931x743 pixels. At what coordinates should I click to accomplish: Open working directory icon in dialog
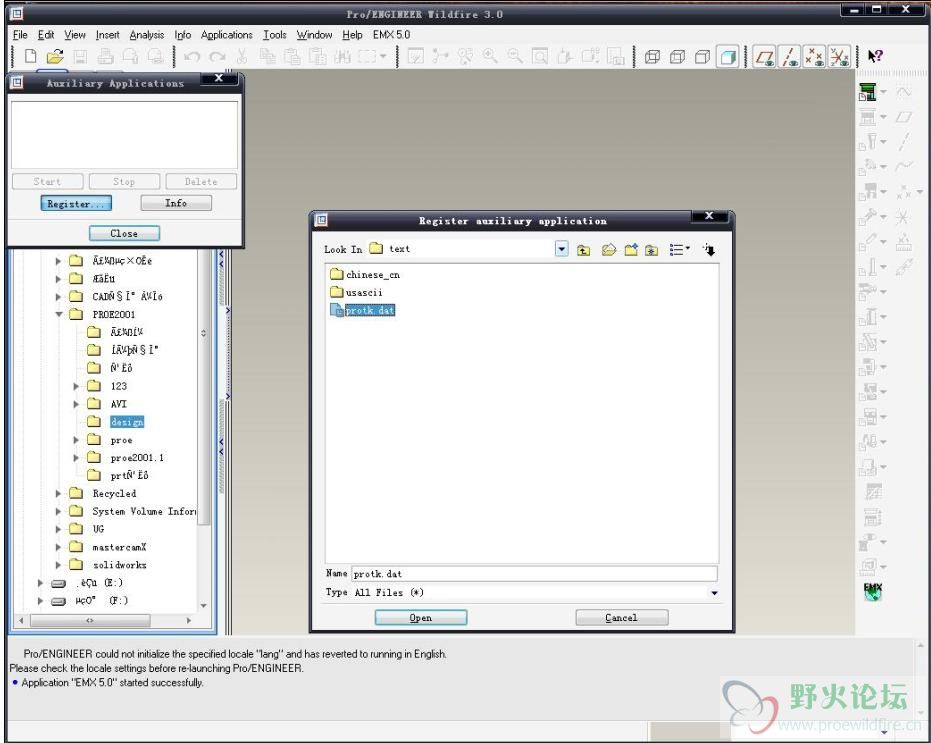pyautogui.click(x=609, y=250)
